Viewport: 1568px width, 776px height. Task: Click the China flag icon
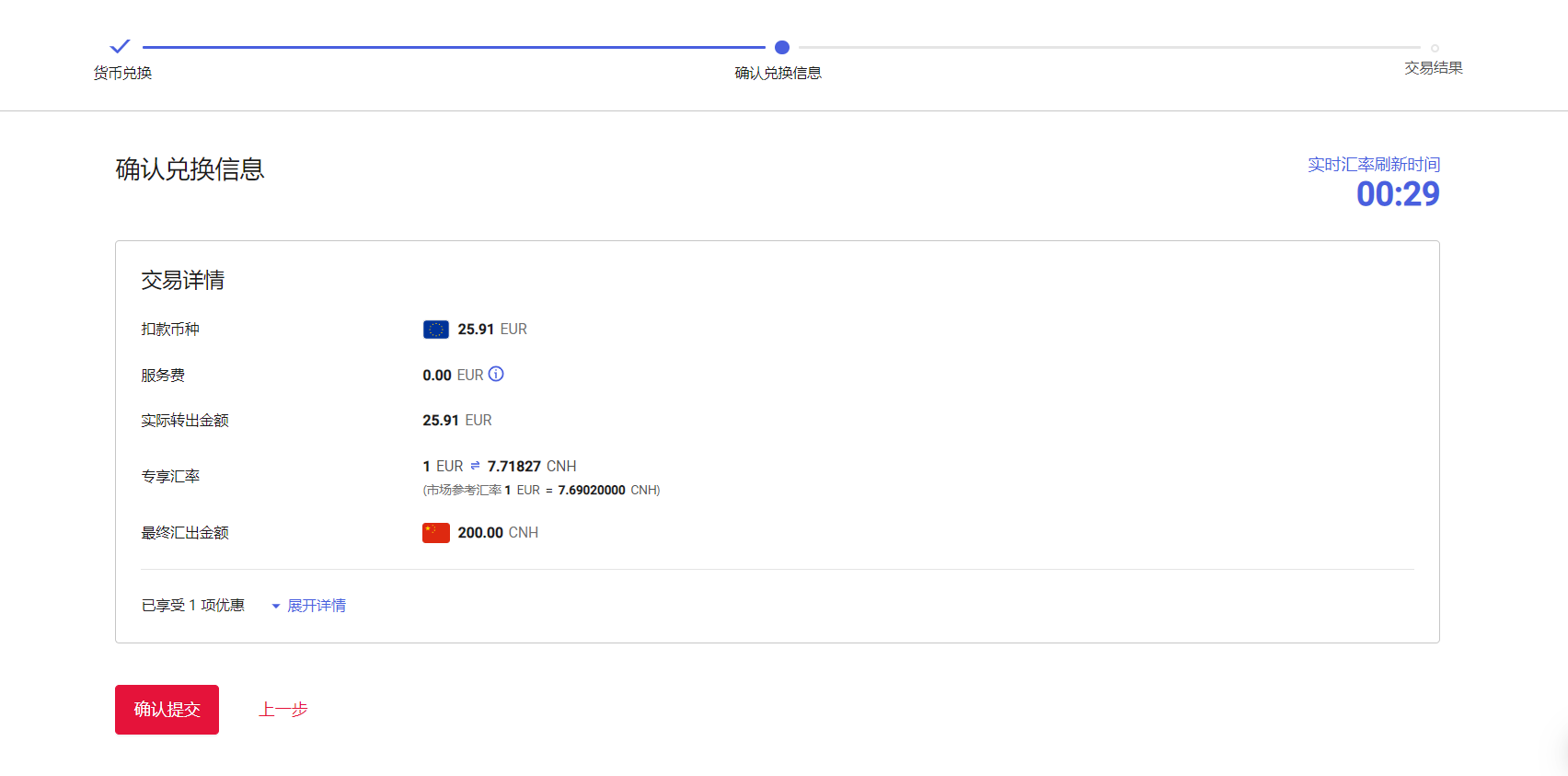click(435, 533)
